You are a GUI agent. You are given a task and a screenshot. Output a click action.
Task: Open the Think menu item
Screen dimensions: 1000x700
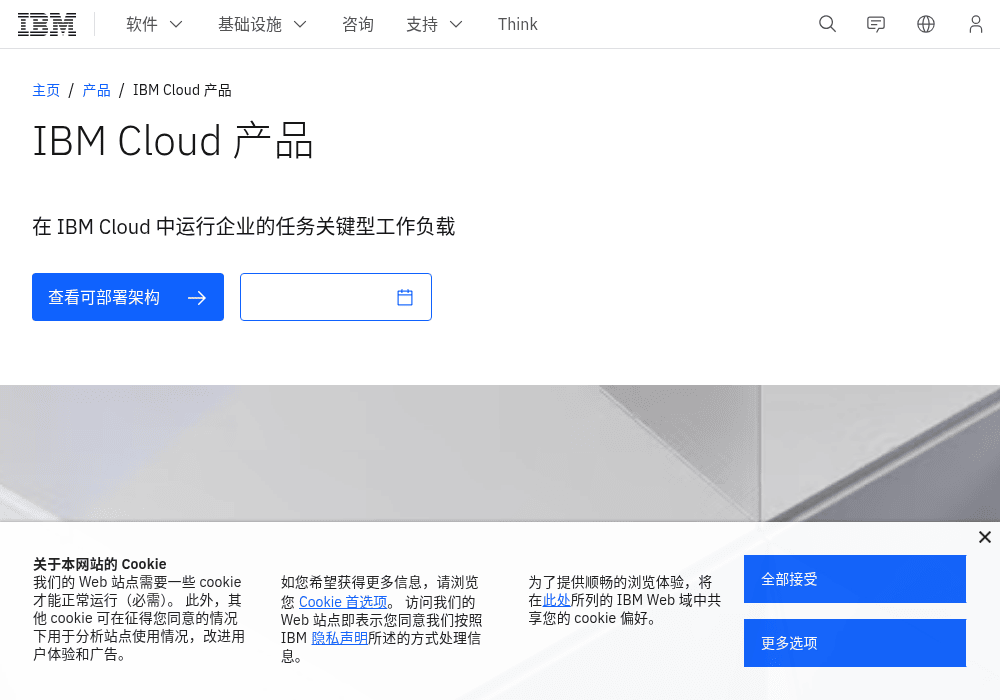517,24
